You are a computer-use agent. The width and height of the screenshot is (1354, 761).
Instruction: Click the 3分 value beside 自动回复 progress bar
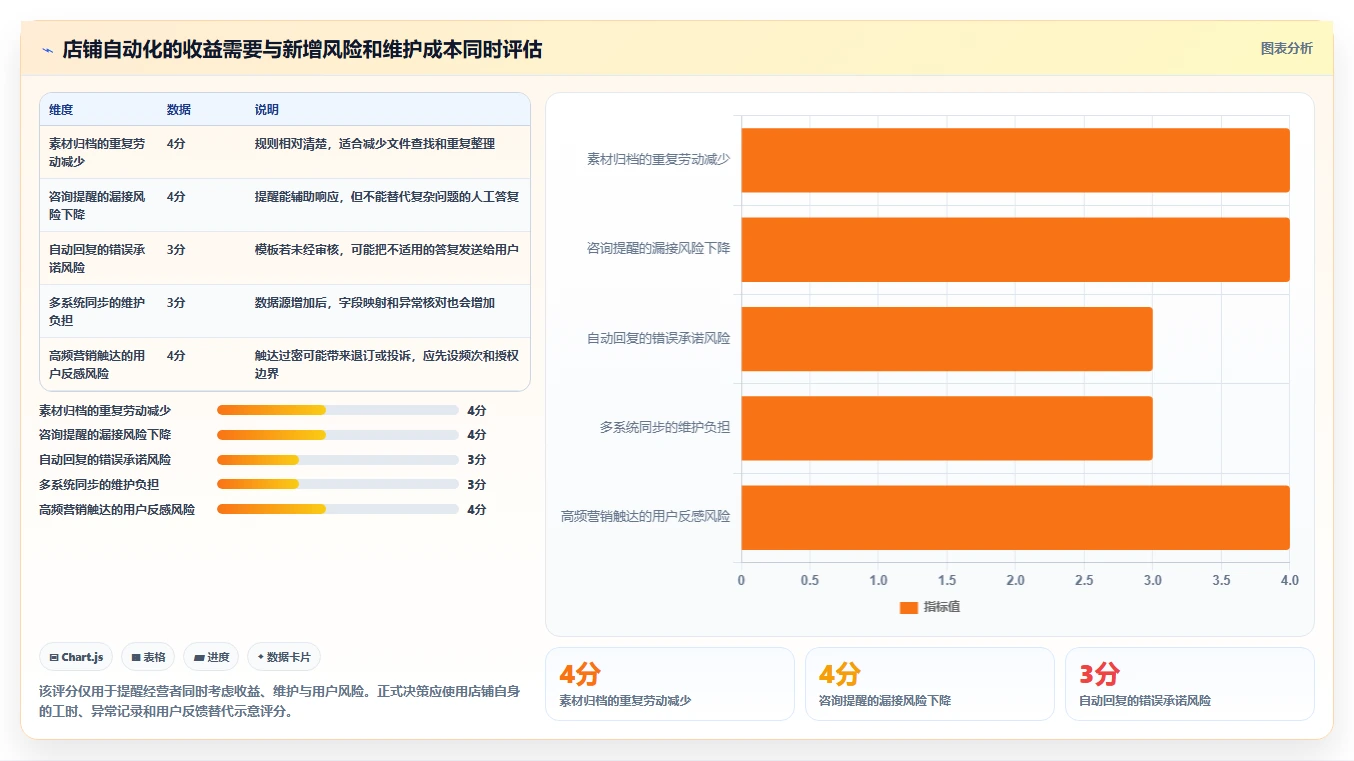pos(477,460)
